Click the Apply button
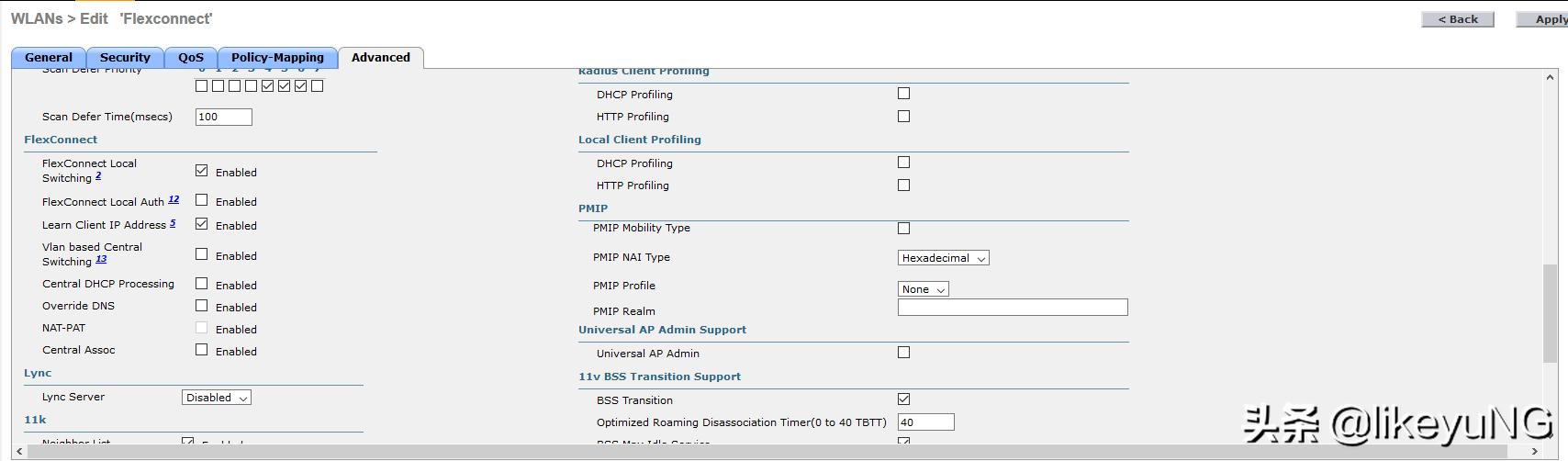1568x461 pixels. tap(1551, 19)
